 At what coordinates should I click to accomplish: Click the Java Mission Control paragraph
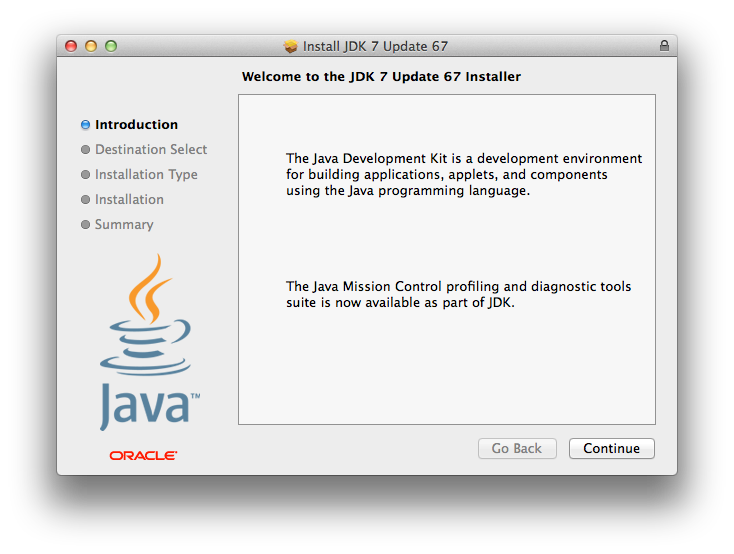point(458,294)
